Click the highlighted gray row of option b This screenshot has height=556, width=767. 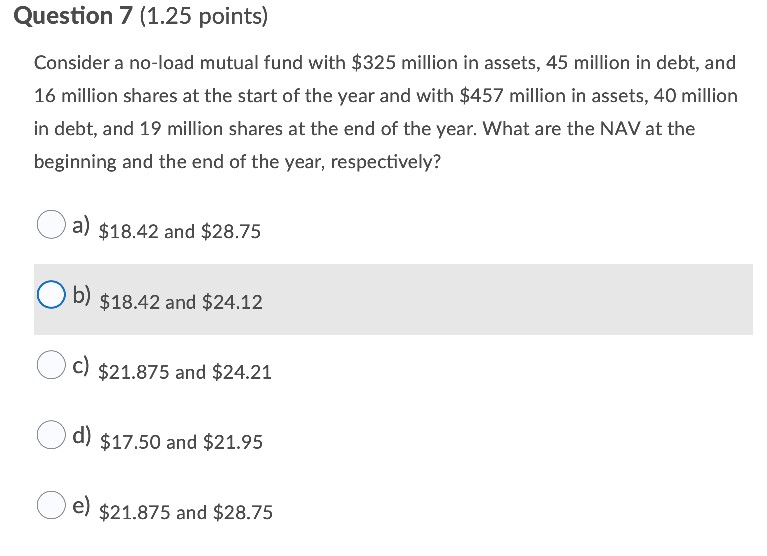coord(393,299)
